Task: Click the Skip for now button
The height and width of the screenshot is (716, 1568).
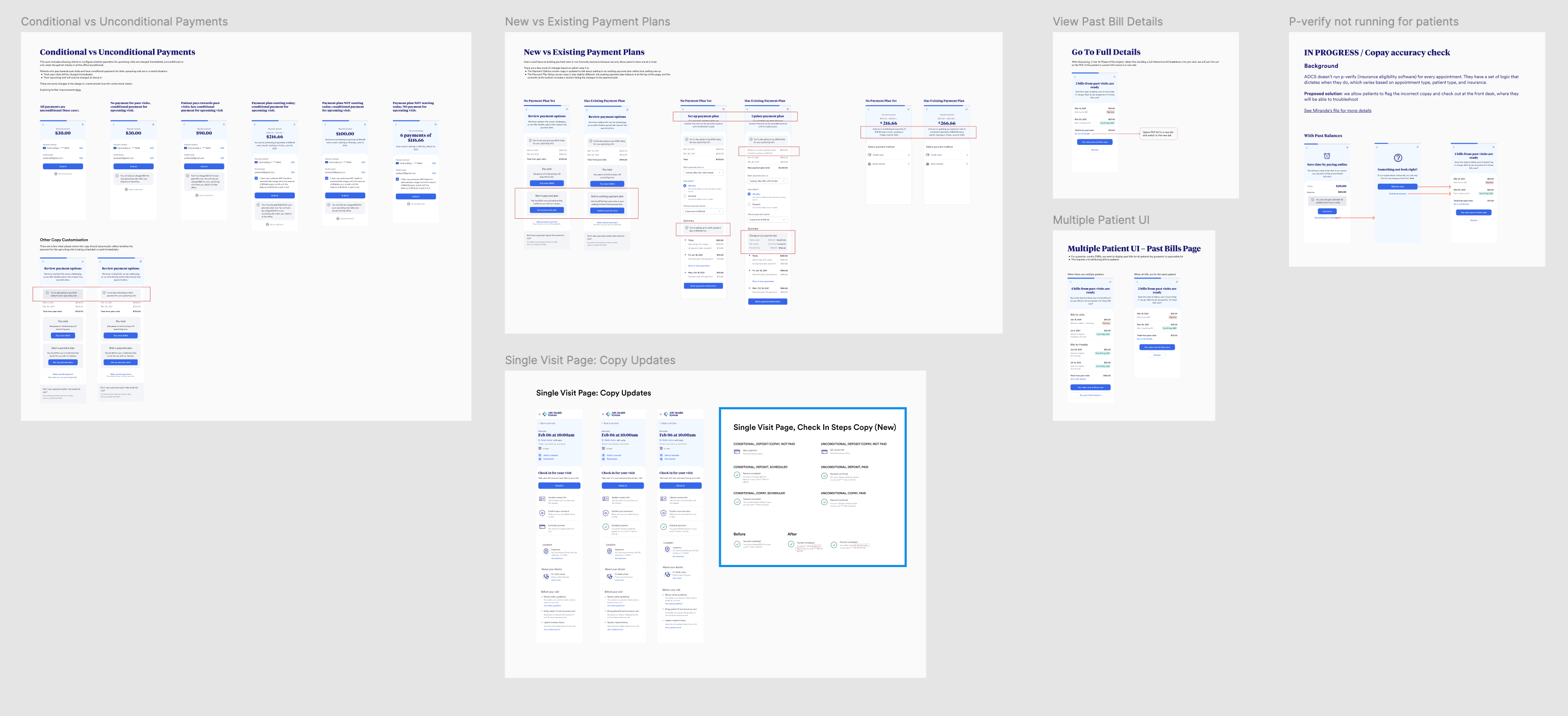Action: [x=1397, y=187]
